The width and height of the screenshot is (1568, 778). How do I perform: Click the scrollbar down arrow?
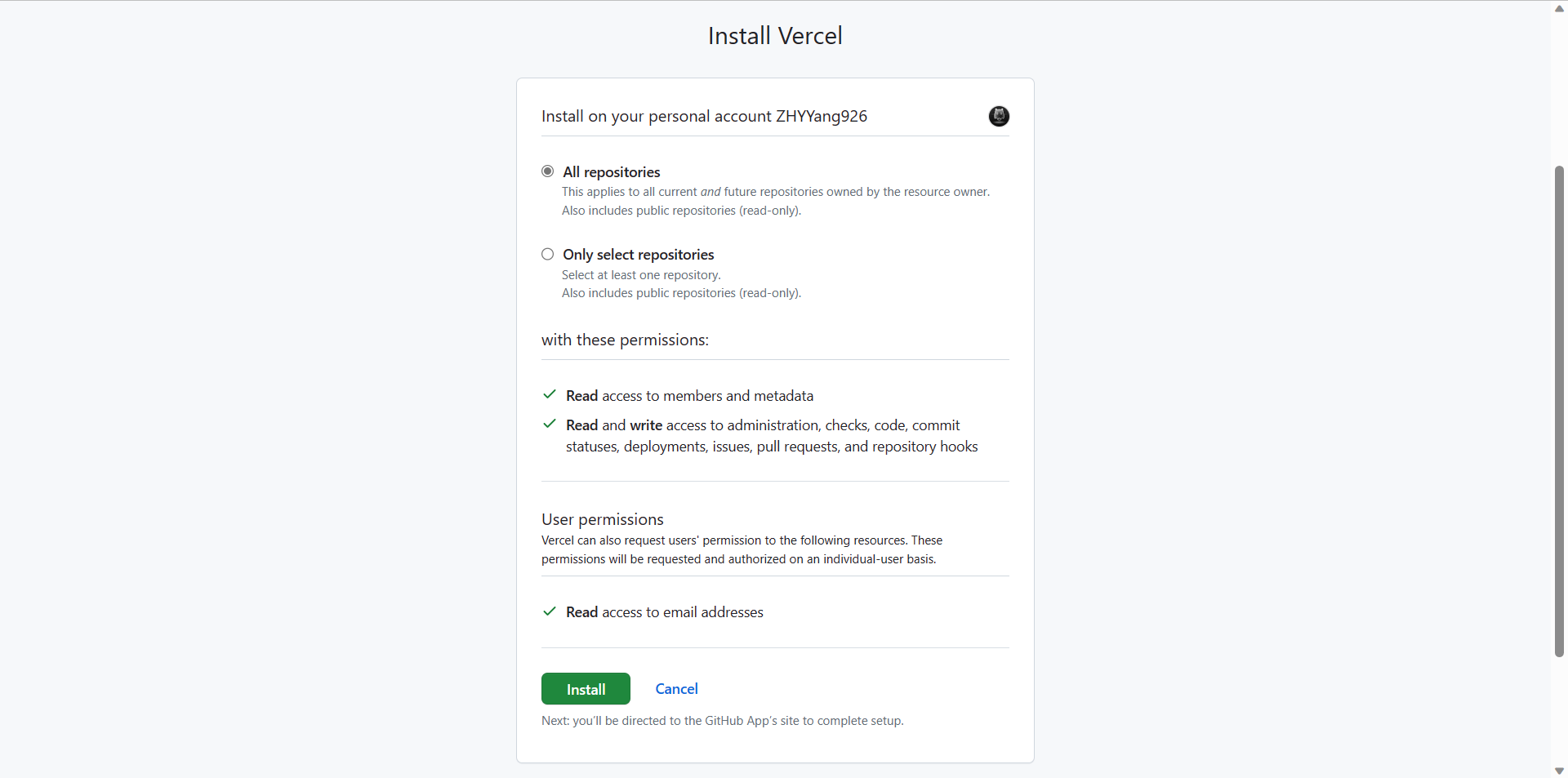point(1559,771)
